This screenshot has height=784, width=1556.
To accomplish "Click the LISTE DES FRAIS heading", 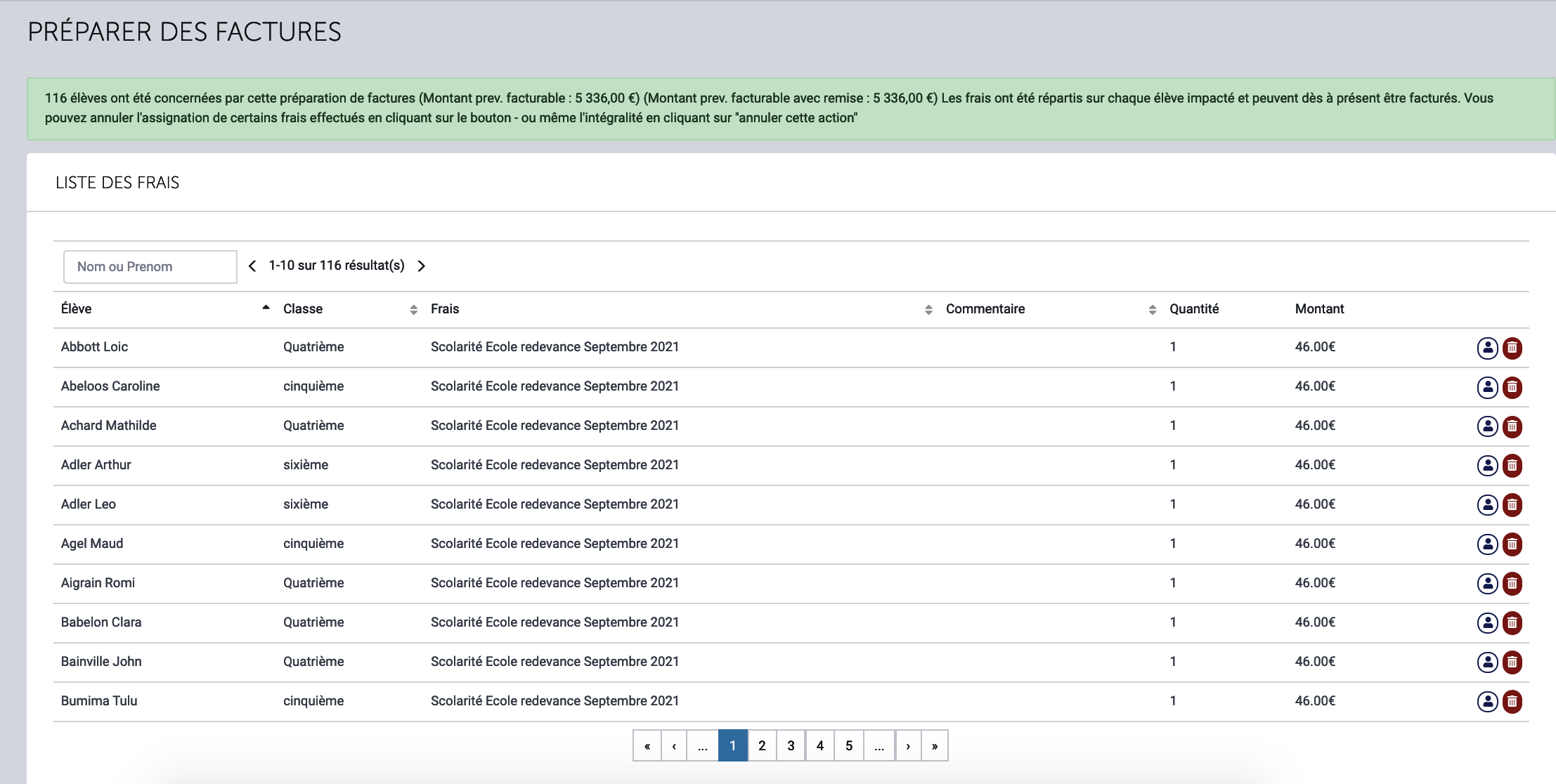I will click(117, 183).
